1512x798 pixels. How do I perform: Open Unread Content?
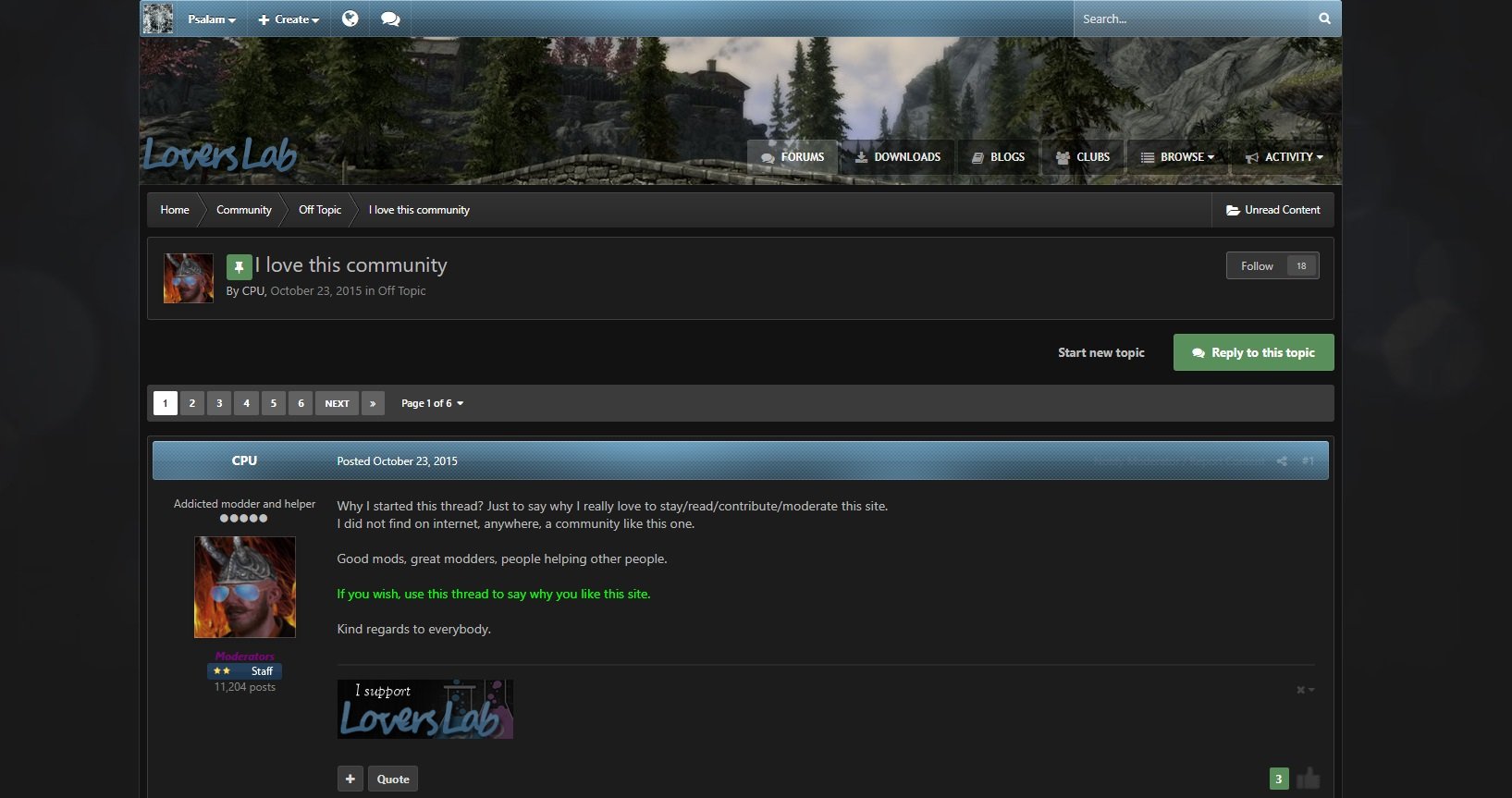tap(1273, 210)
